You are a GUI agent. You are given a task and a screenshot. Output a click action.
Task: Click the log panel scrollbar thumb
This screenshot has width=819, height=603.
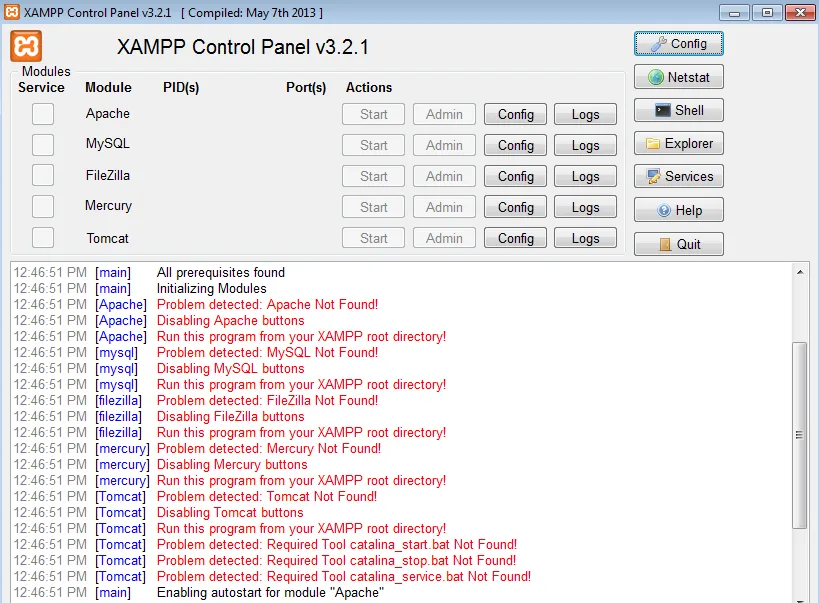tap(800, 435)
